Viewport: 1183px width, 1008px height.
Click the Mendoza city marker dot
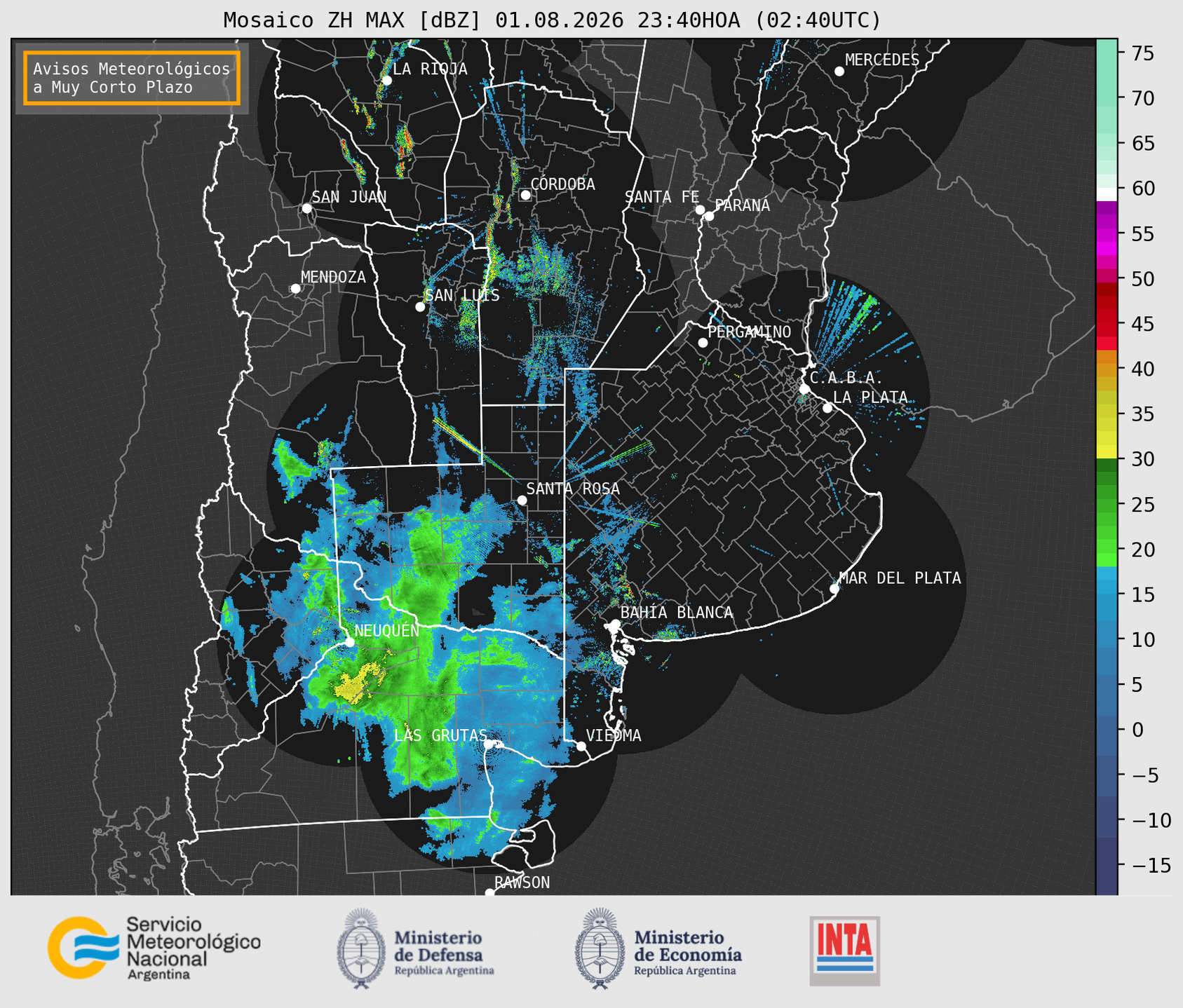295,289
